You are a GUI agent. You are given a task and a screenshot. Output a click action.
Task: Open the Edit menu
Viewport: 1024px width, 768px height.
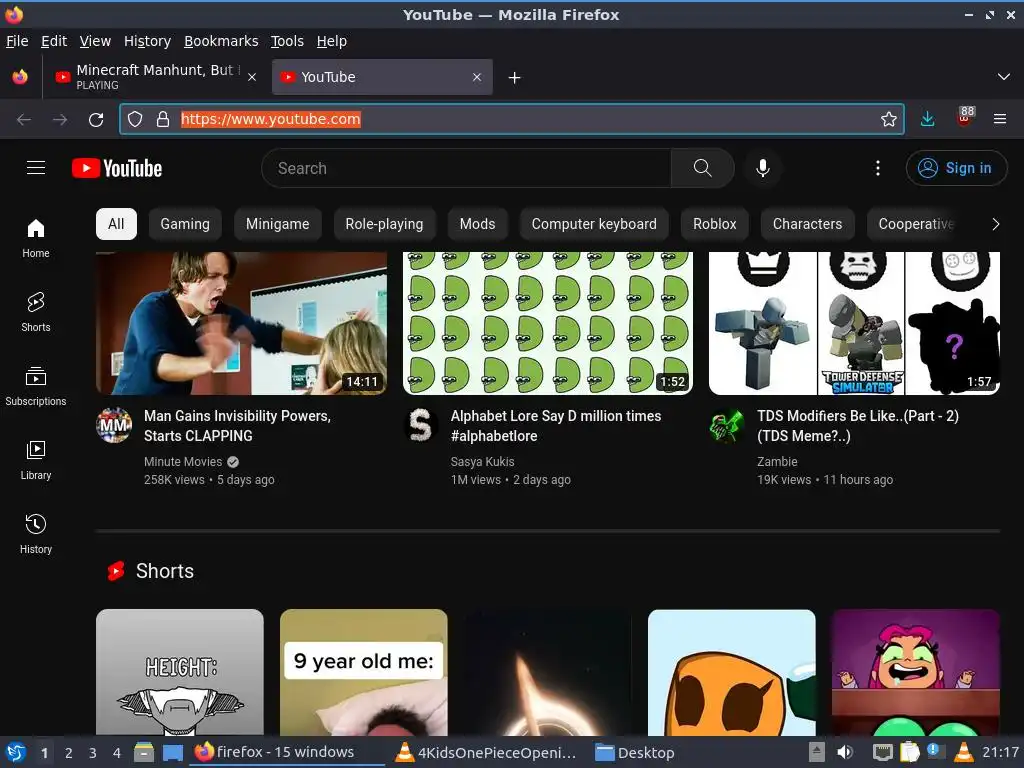click(x=54, y=41)
